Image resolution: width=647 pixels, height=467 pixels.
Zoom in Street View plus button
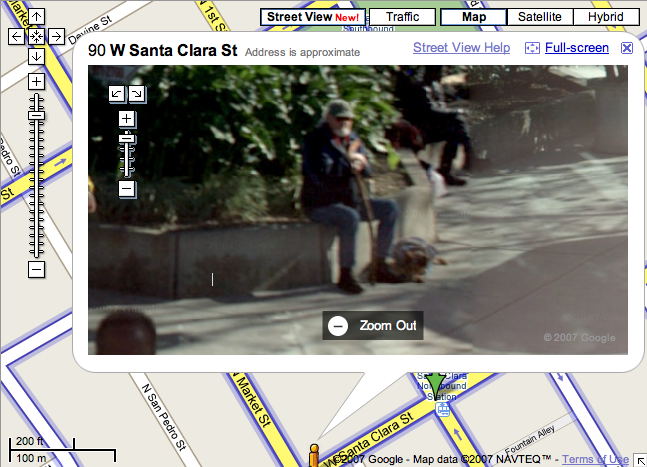[x=126, y=119]
